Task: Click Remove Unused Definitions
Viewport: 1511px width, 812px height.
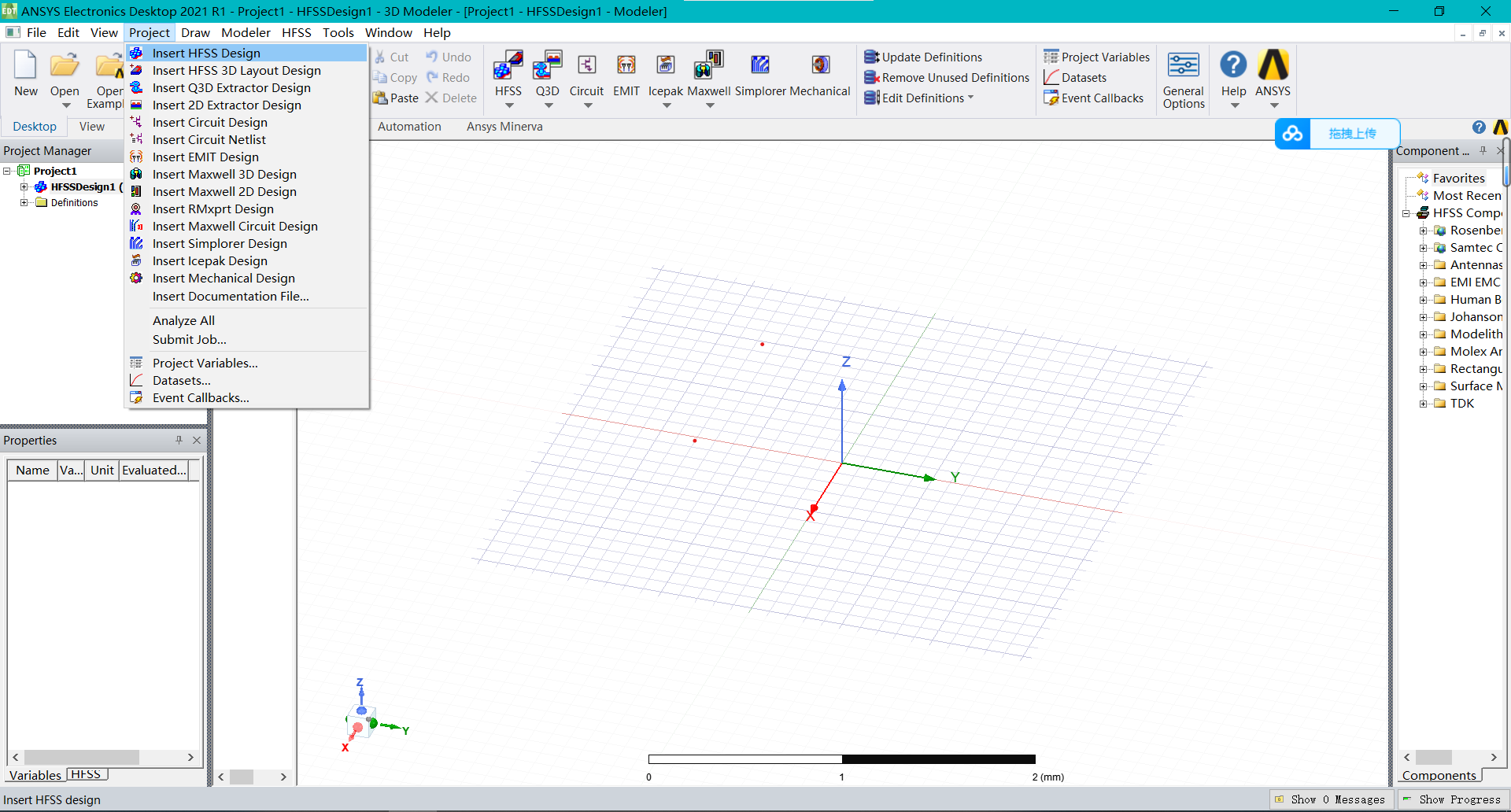Action: pos(947,78)
